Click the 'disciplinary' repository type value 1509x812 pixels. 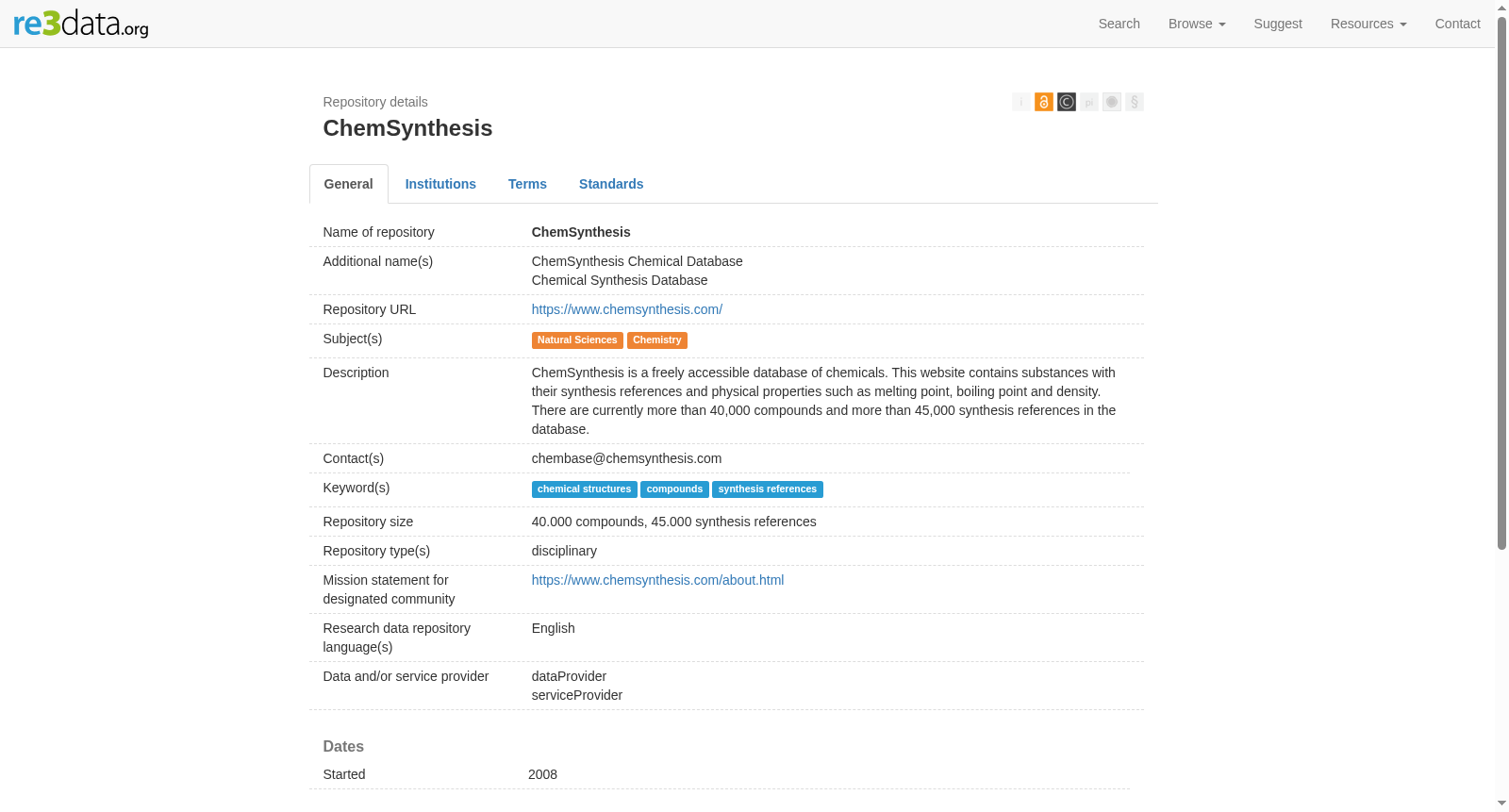(564, 551)
